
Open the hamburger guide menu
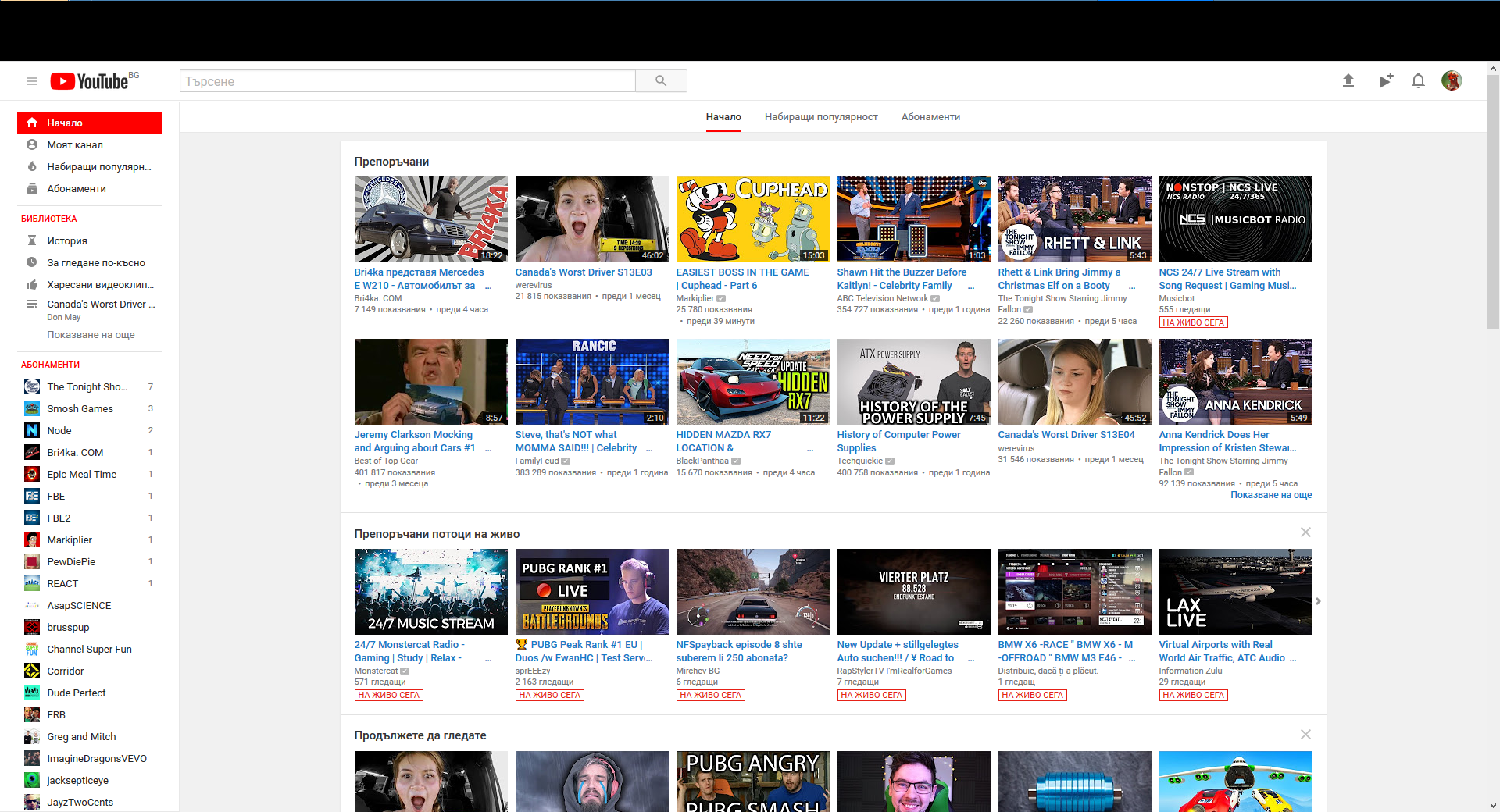(x=32, y=81)
